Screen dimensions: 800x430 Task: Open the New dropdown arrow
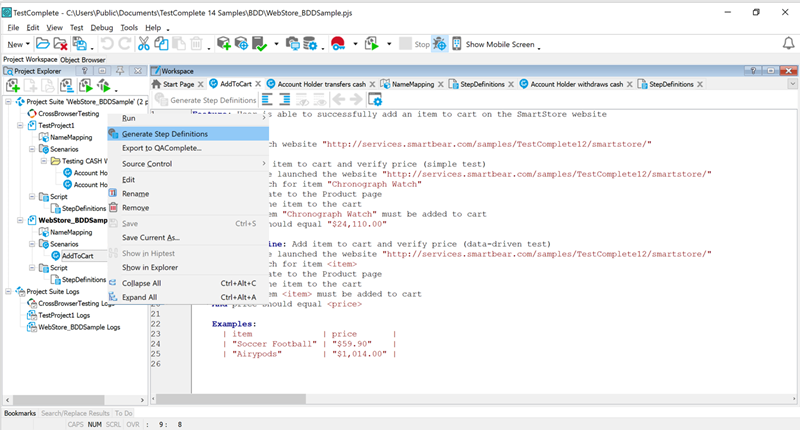click(28, 44)
